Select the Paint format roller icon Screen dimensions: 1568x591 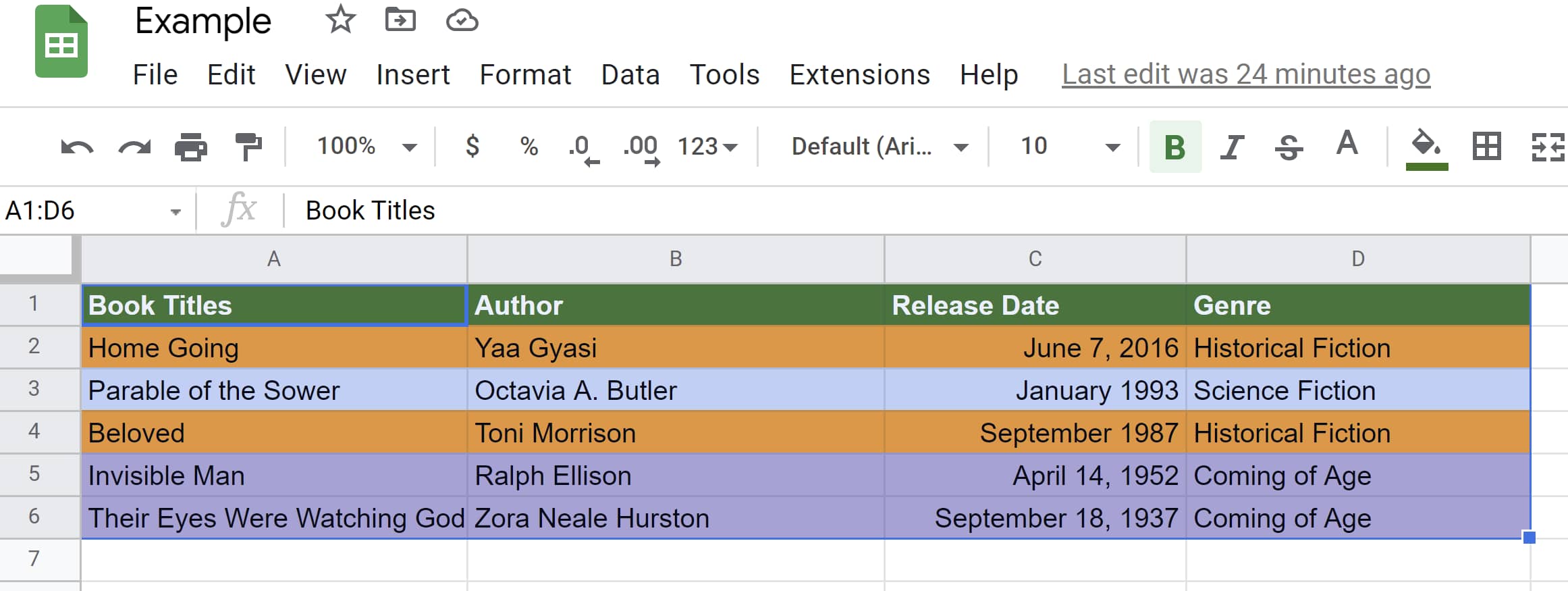tap(248, 147)
